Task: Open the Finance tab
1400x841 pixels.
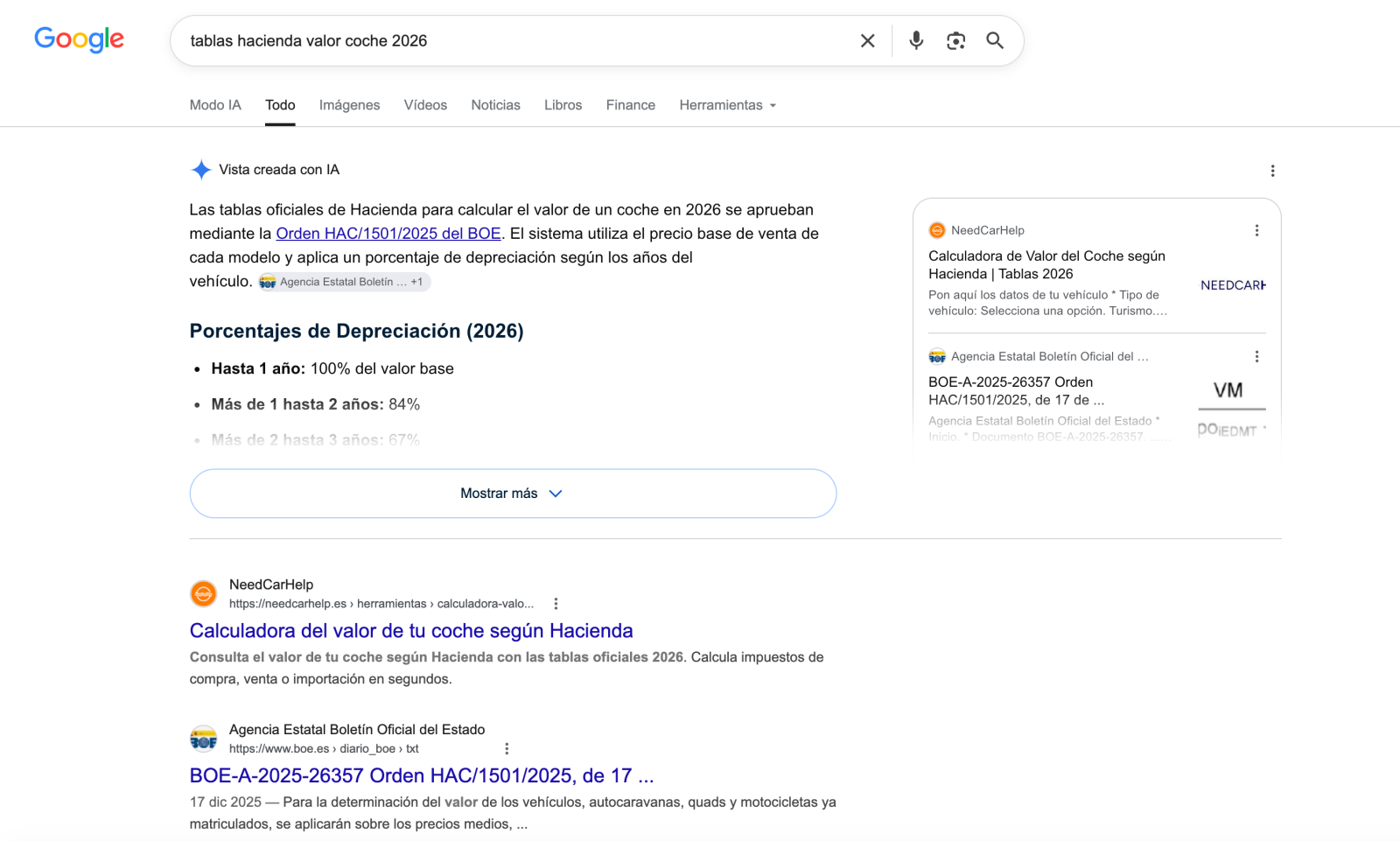Action: [x=630, y=105]
